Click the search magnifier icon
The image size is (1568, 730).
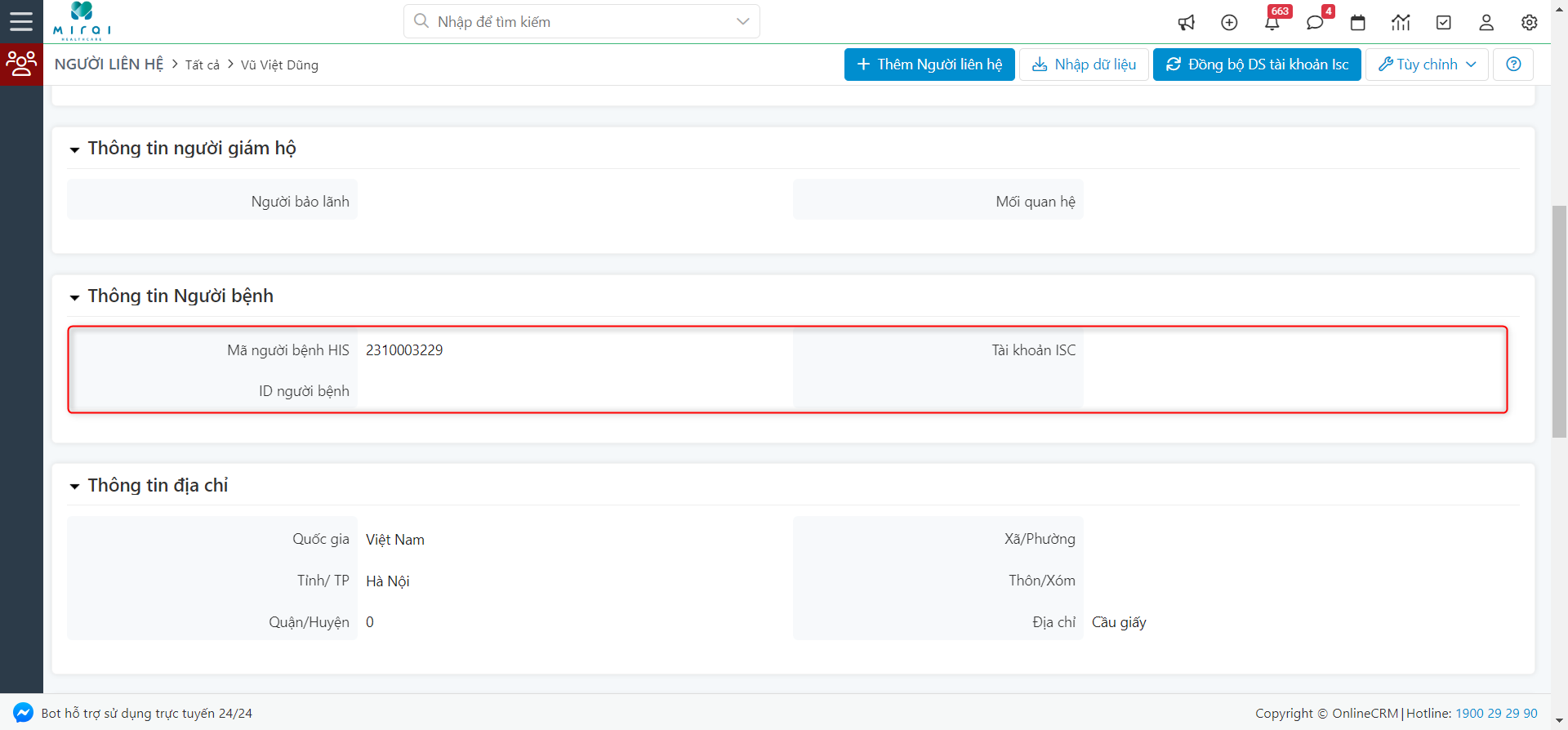[x=421, y=21]
